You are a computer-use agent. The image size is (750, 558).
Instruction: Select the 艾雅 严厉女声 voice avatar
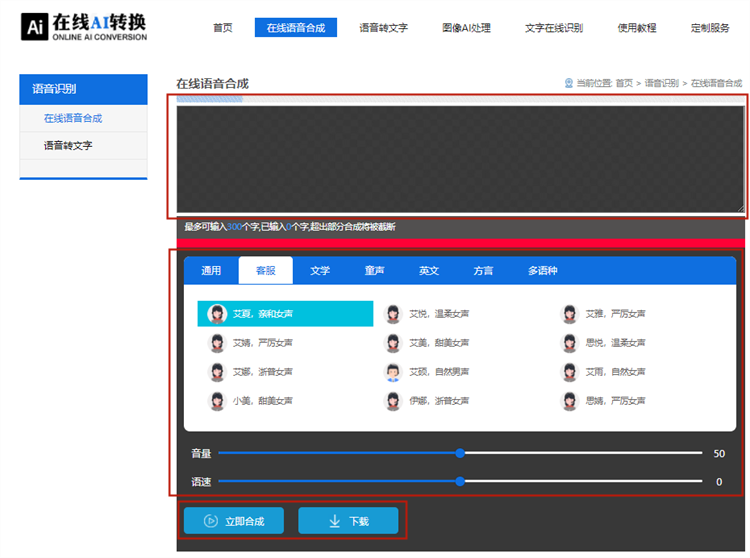click(x=569, y=314)
